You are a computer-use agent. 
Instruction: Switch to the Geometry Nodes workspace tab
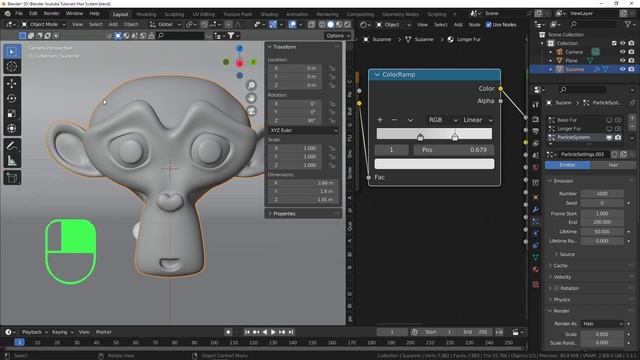[400, 14]
